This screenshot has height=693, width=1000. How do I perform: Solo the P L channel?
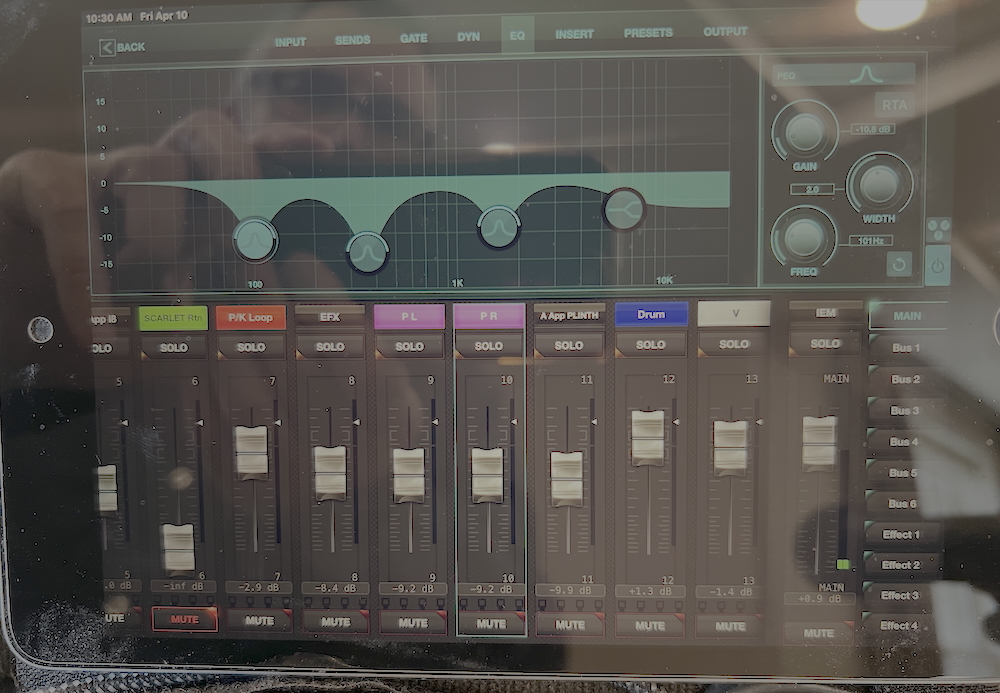click(410, 346)
